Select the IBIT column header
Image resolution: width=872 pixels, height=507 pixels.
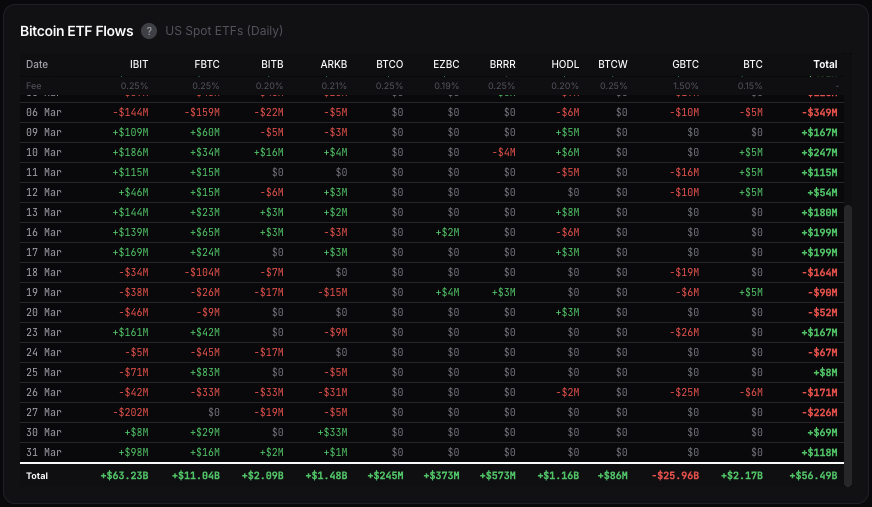(x=137, y=64)
